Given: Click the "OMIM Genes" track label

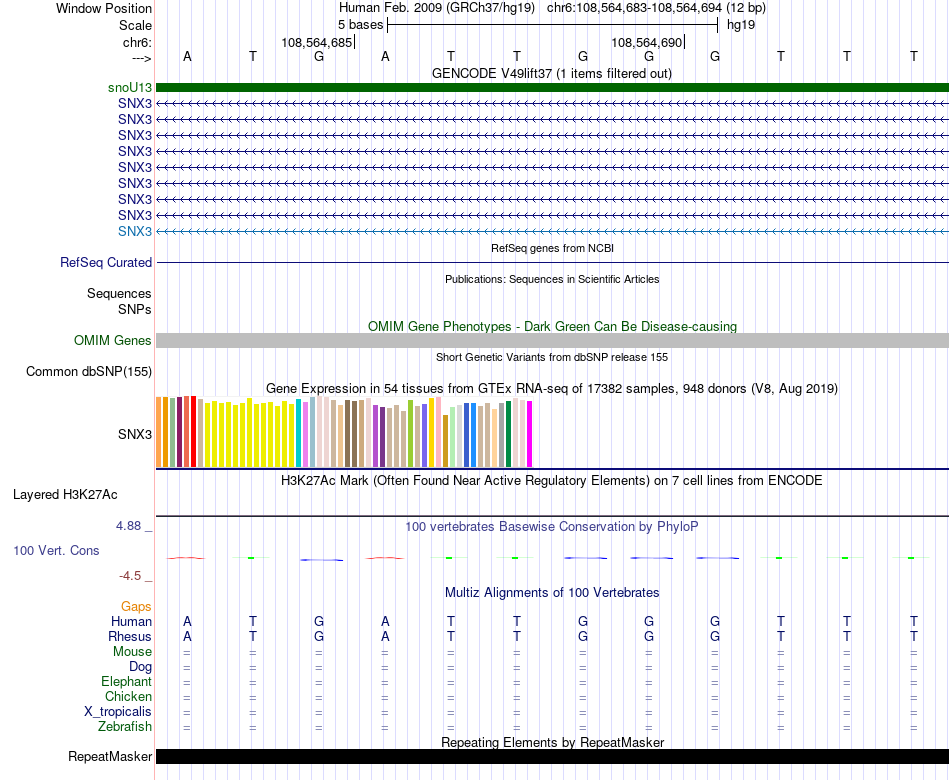Looking at the screenshot, I should (112, 341).
